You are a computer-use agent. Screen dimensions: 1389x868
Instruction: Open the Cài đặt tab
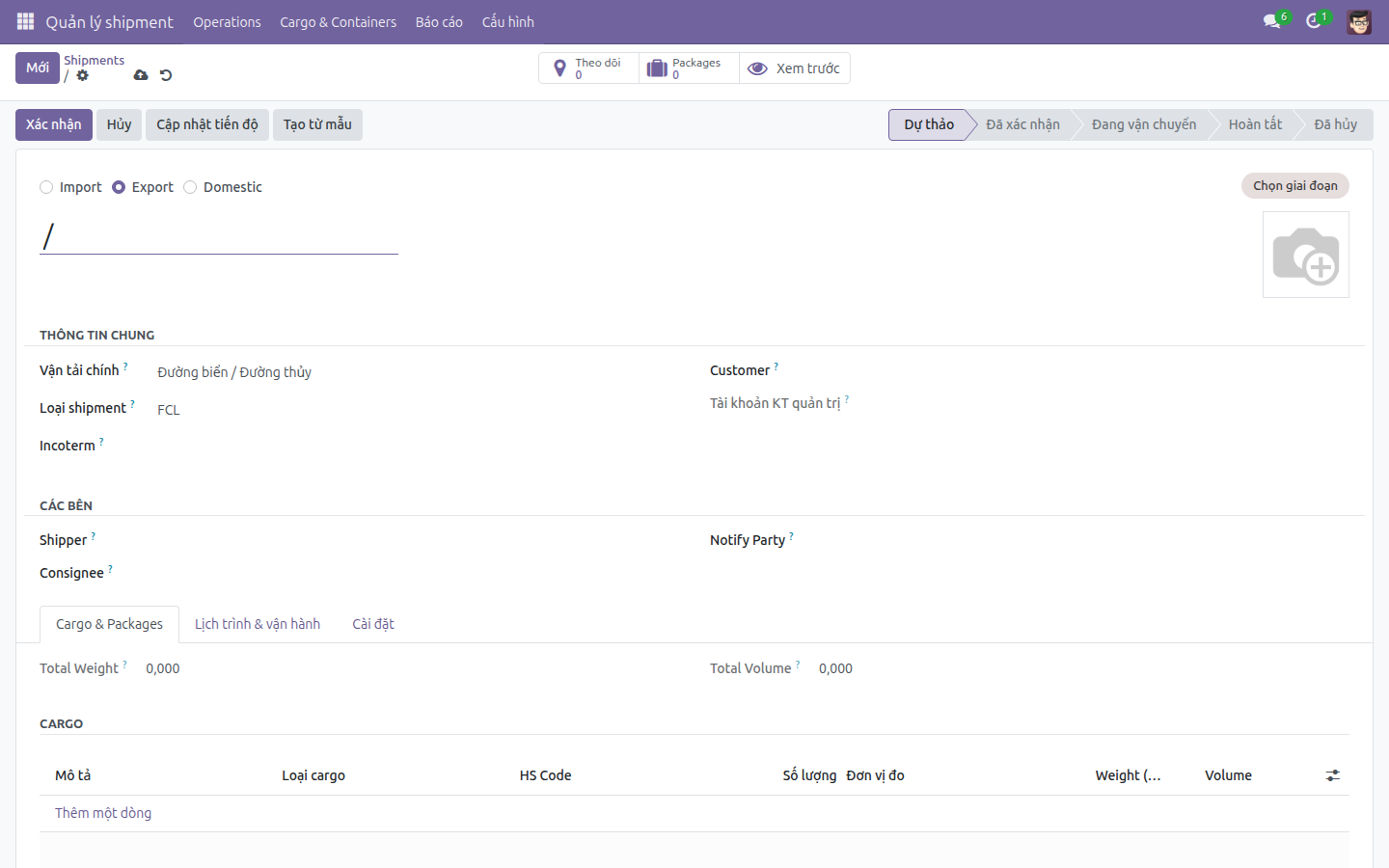pos(373,624)
